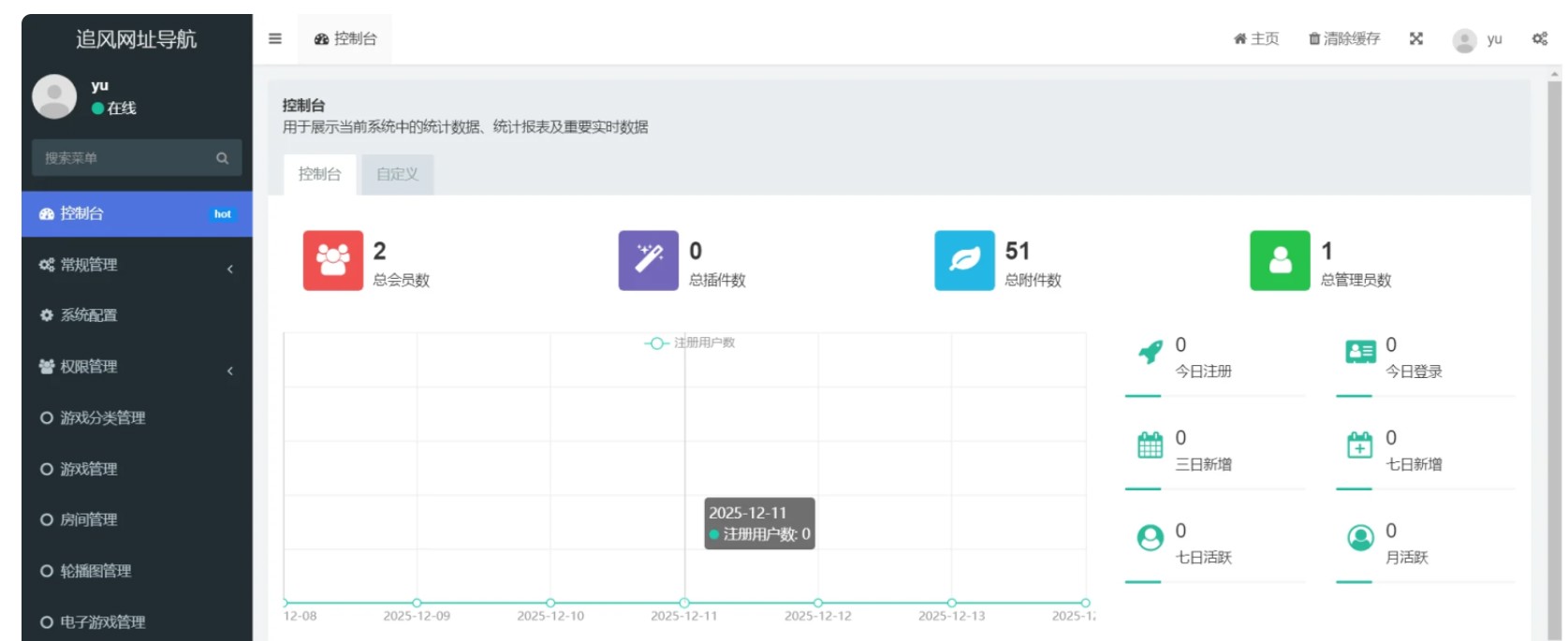Click the 2025-12-12 data point on chart
Image resolution: width=1568 pixels, height=641 pixels.
tap(818, 603)
